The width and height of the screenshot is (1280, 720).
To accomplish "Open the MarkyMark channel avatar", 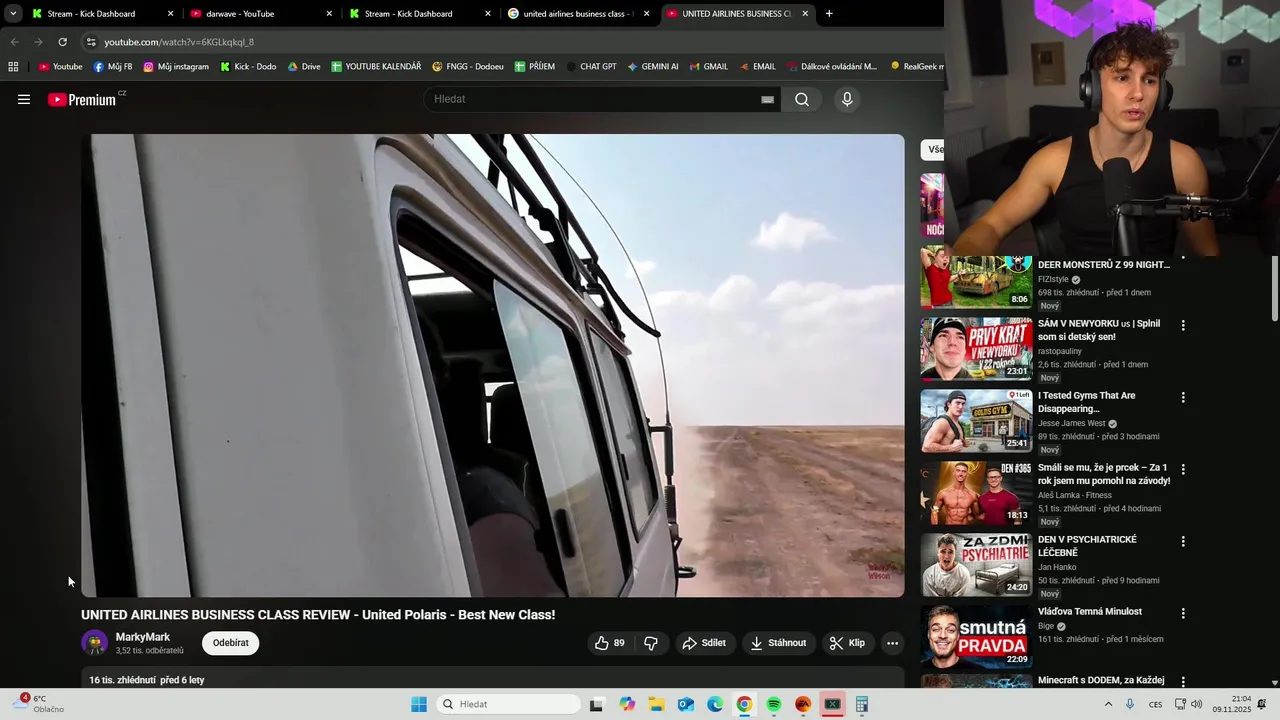I will click(95, 643).
